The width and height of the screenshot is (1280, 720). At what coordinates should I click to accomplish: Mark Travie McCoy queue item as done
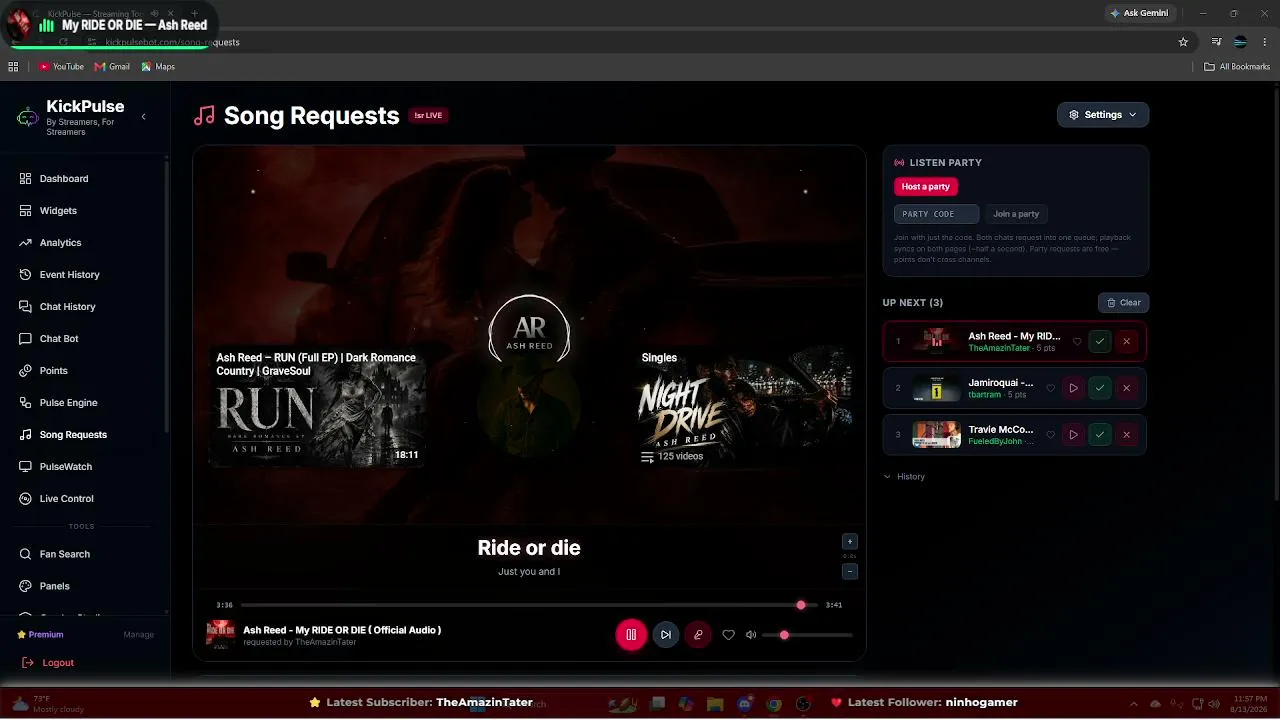click(1100, 435)
